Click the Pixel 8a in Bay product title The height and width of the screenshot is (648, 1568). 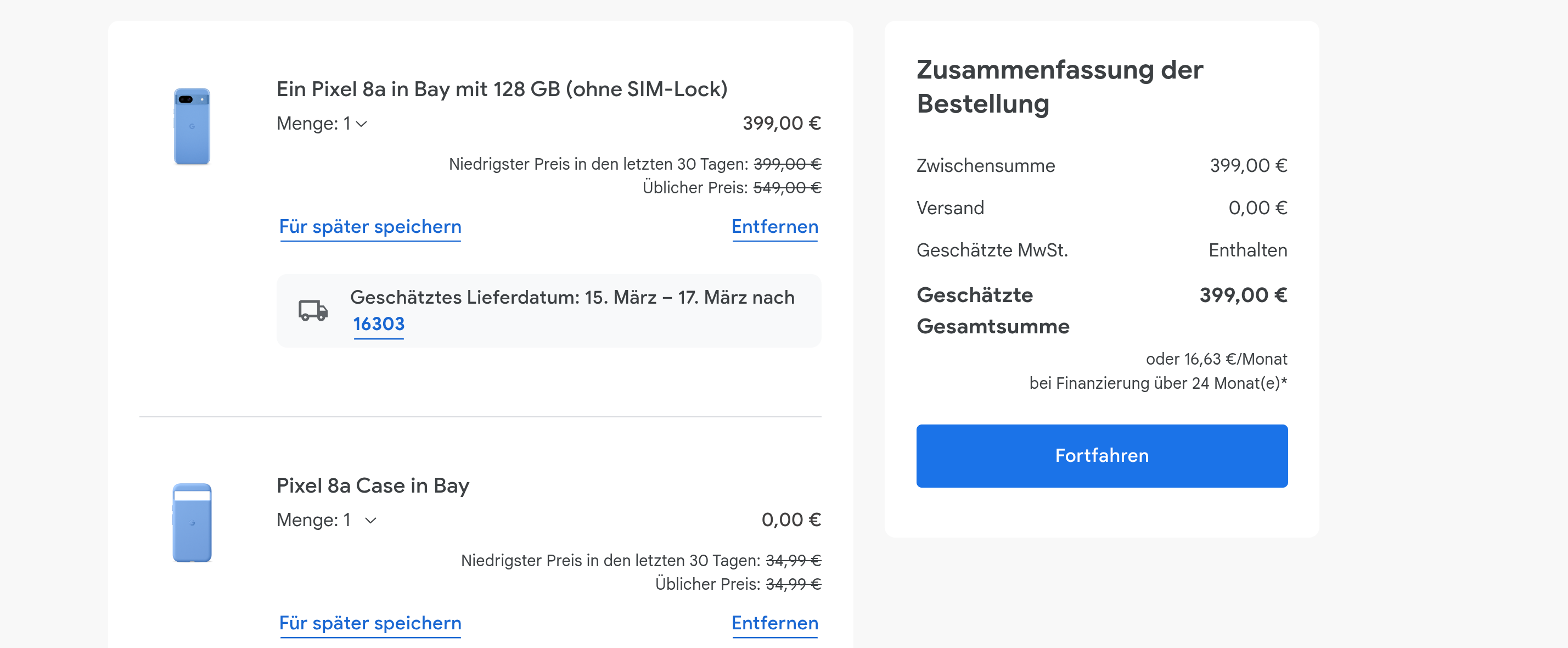(x=502, y=90)
